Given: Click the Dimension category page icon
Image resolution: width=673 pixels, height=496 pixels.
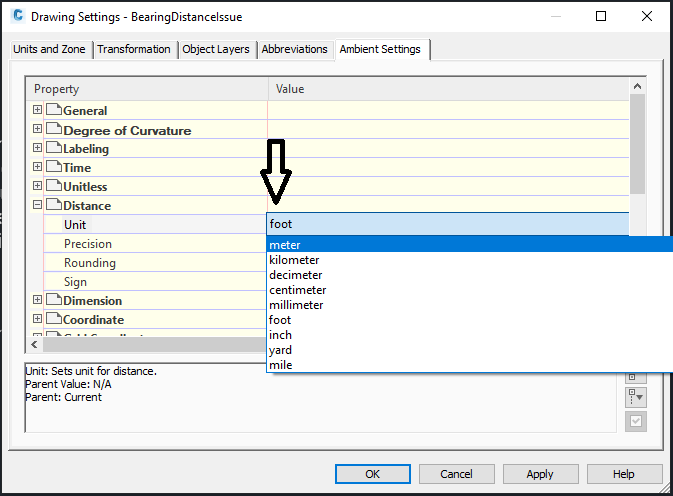Looking at the screenshot, I should click(53, 300).
